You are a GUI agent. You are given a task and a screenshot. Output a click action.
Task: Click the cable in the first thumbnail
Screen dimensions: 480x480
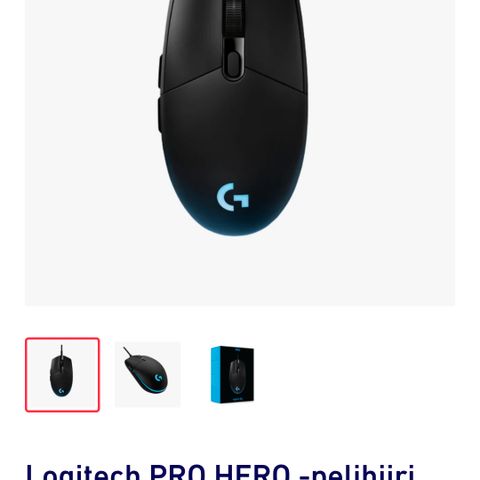coord(62,350)
